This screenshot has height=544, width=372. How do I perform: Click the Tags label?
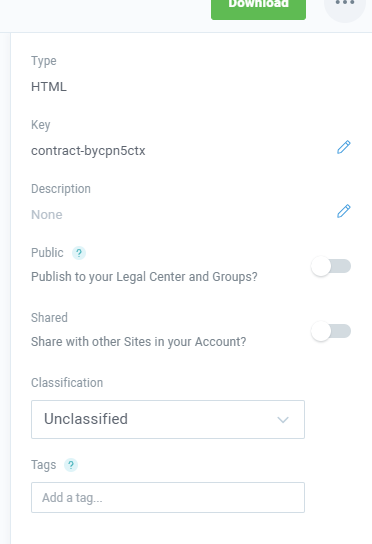pos(43,465)
